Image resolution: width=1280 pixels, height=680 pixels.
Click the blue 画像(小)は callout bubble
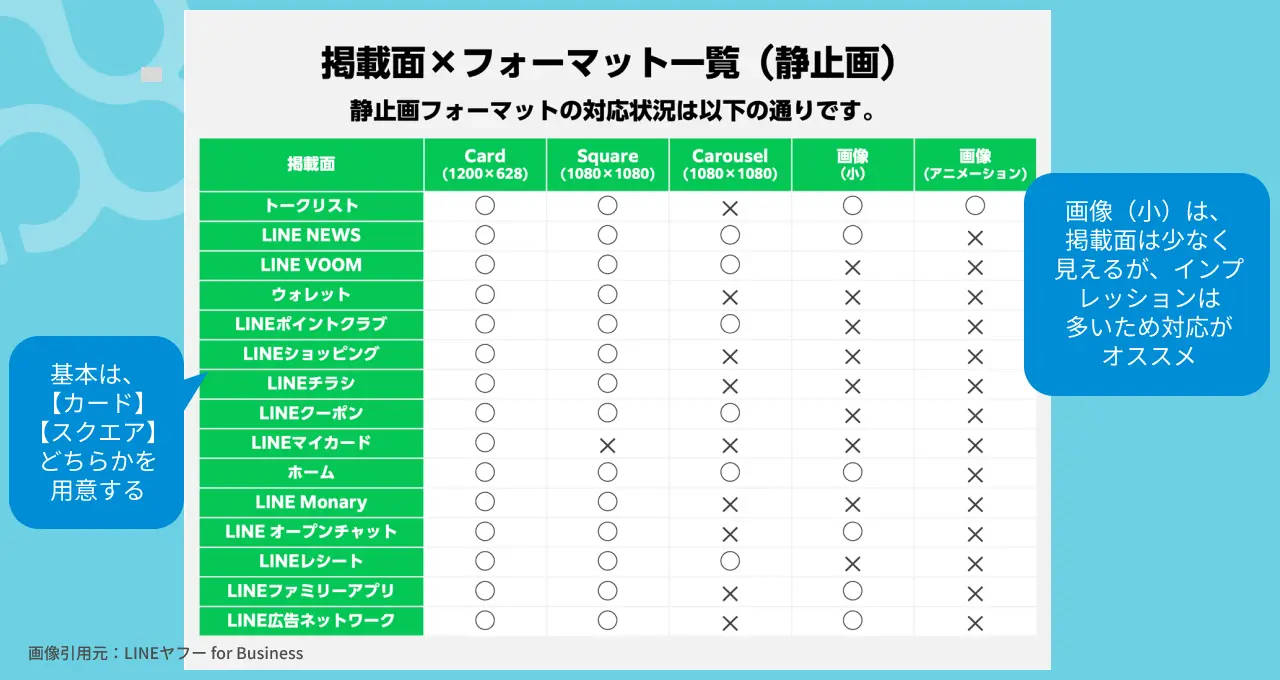point(1146,284)
